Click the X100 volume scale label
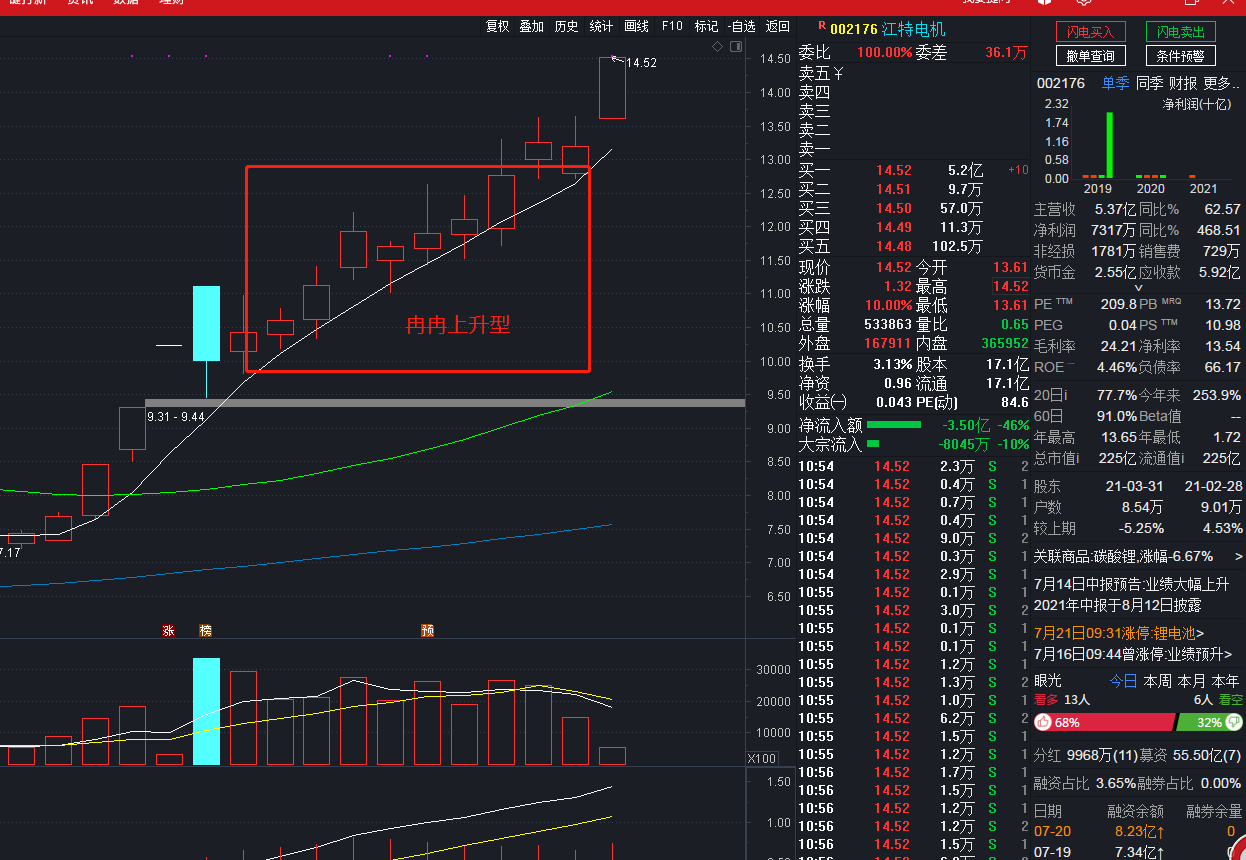The image size is (1246, 860). coord(762,759)
